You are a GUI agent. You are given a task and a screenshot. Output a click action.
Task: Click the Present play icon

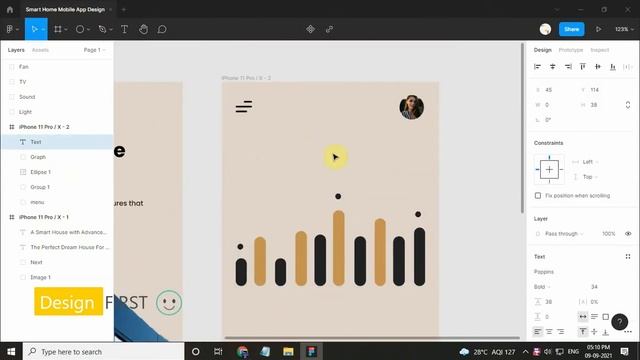598,29
